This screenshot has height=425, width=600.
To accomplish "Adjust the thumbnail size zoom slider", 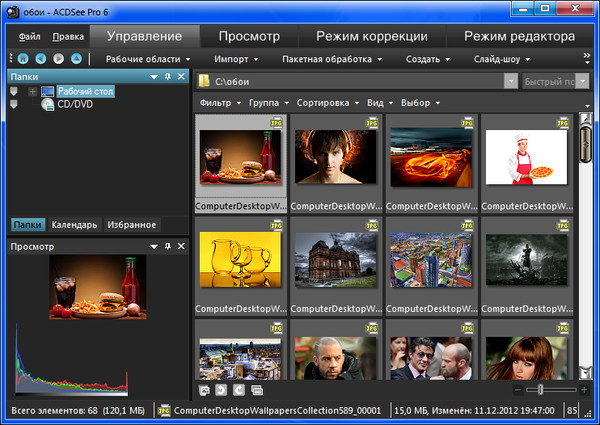I will pos(541,389).
